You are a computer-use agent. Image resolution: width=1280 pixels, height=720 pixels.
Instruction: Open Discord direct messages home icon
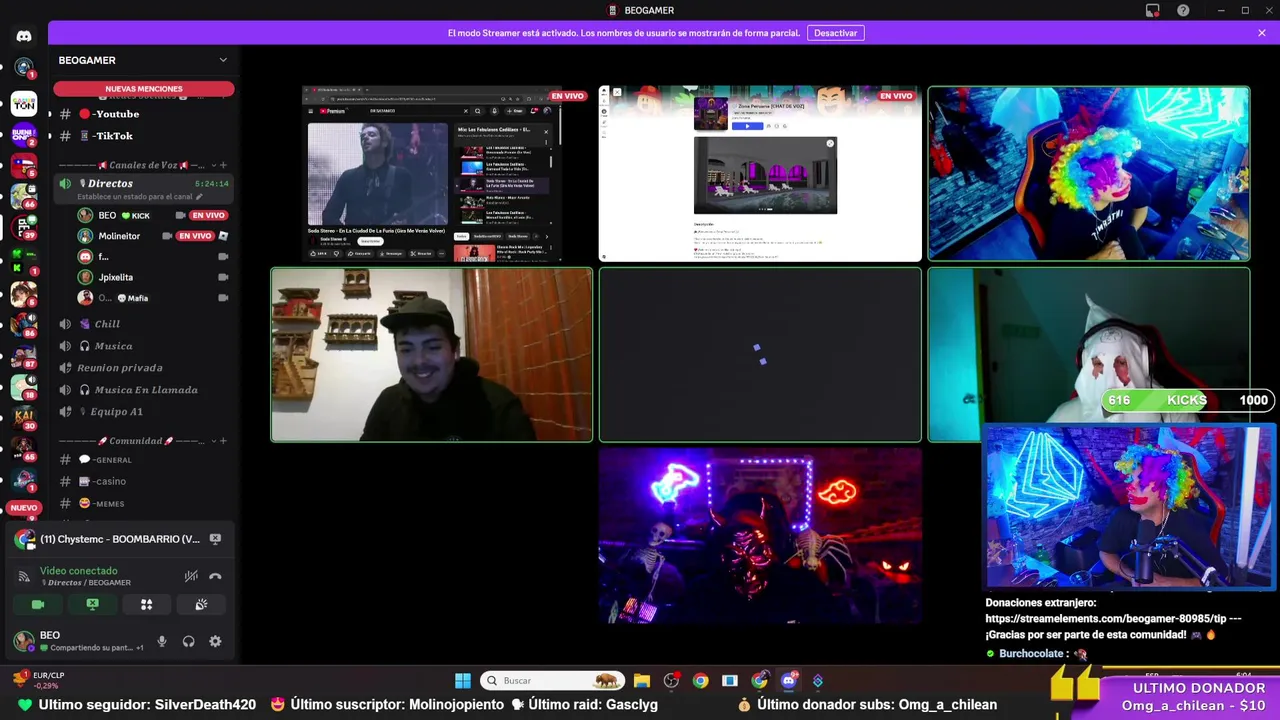click(24, 36)
